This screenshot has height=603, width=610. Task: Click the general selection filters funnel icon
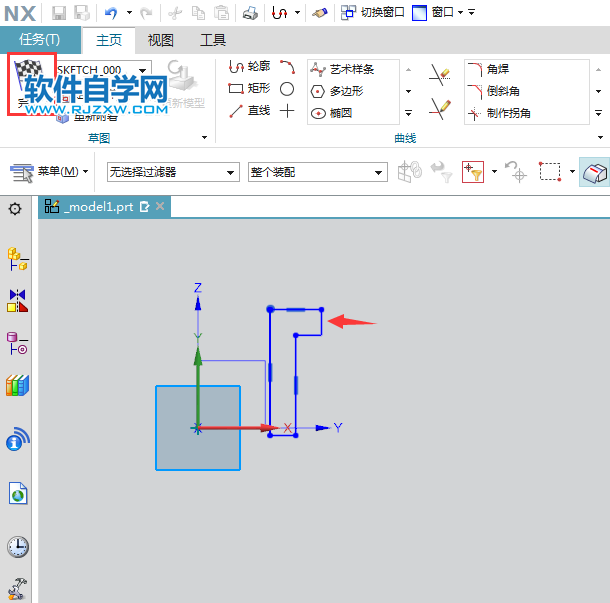point(473,172)
